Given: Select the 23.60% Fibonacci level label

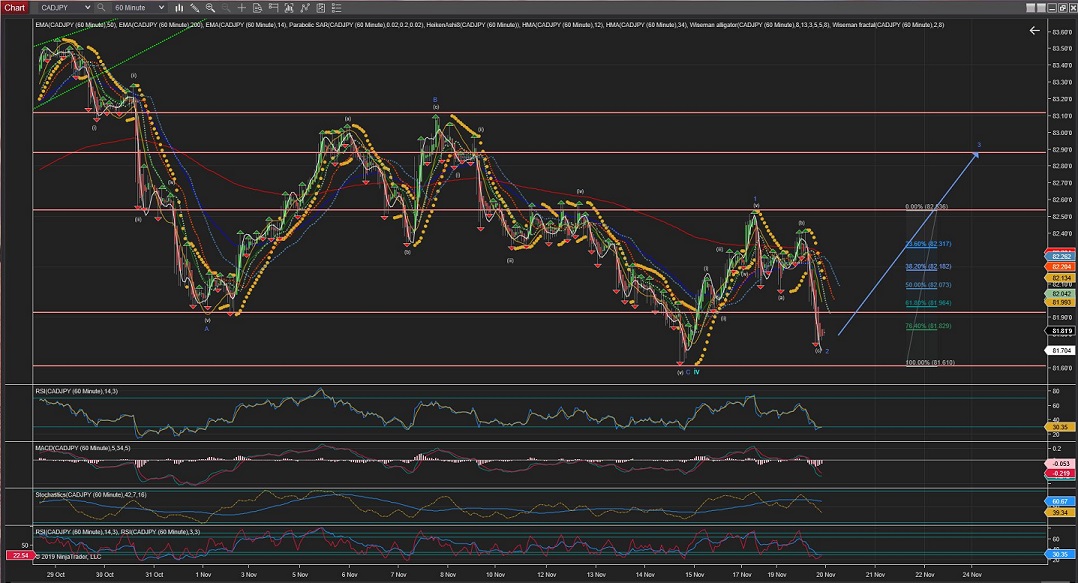Looking at the screenshot, I should click(x=928, y=244).
